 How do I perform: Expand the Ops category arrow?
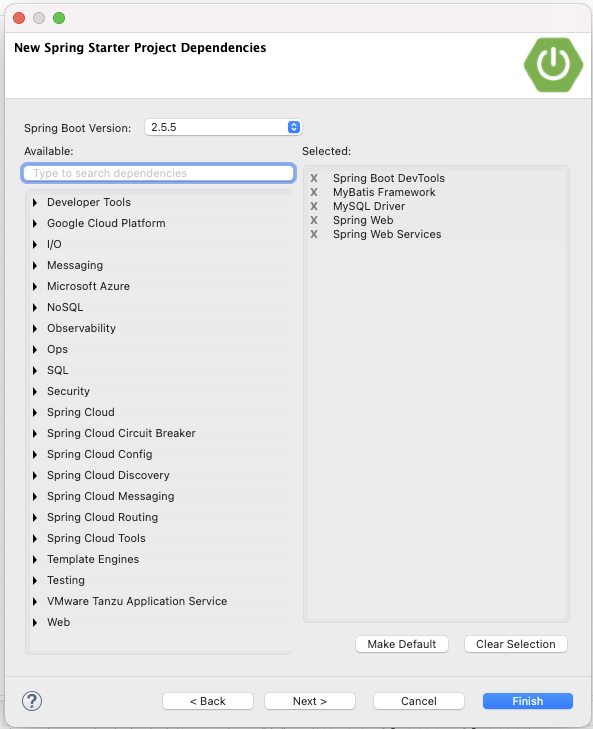tap(35, 349)
